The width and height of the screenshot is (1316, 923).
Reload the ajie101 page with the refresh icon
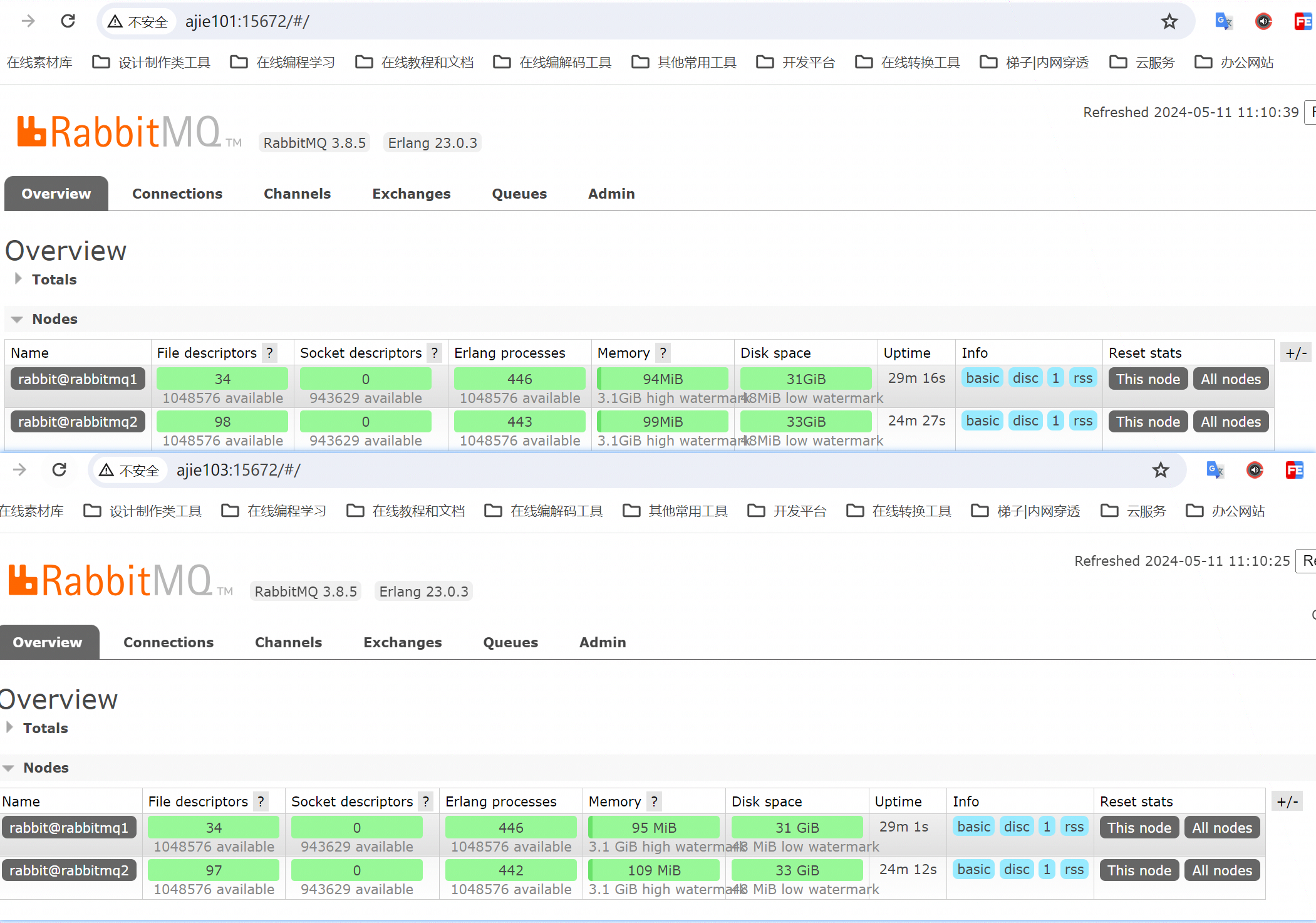(68, 21)
